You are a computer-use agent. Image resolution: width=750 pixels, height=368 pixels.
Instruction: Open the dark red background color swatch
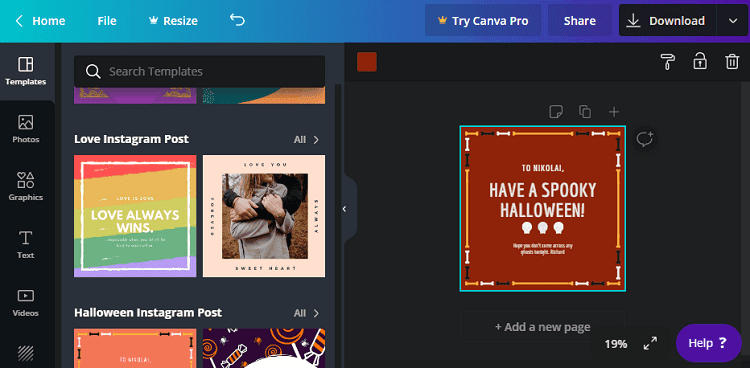pyautogui.click(x=367, y=62)
